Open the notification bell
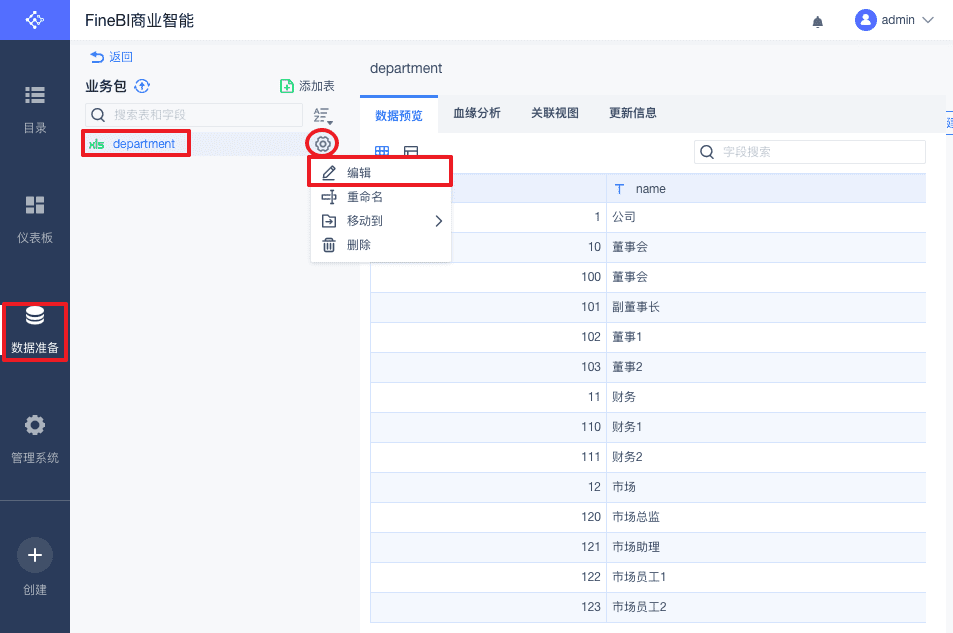 click(x=818, y=21)
